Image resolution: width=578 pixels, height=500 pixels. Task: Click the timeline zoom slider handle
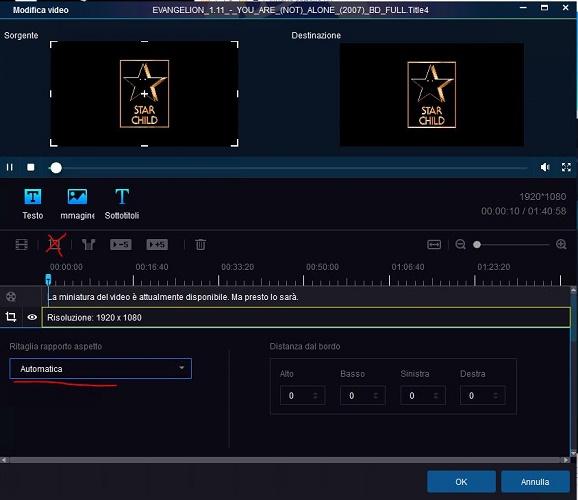[x=477, y=244]
